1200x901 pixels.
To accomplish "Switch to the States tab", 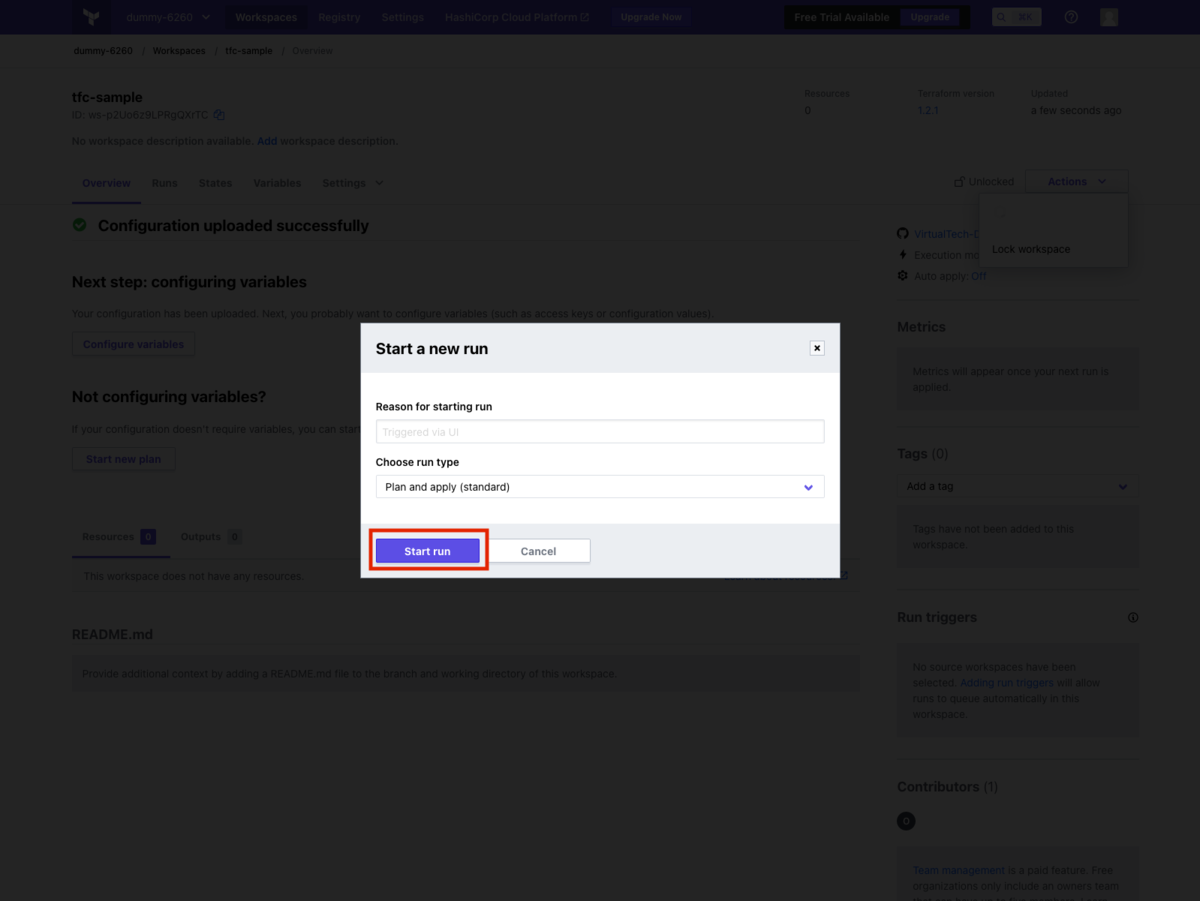I will click(x=215, y=183).
